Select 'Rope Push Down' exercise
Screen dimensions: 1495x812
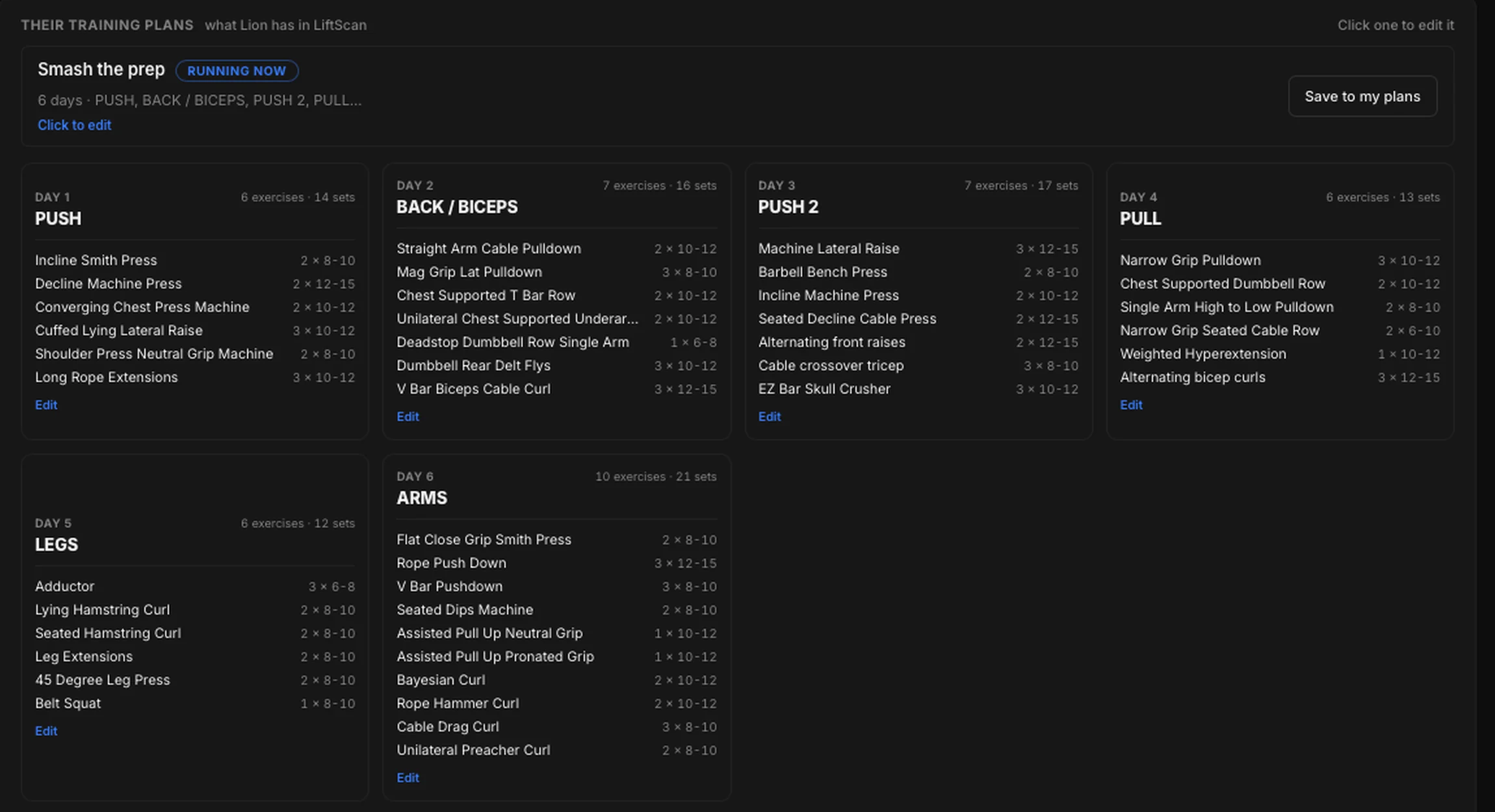(x=556, y=563)
